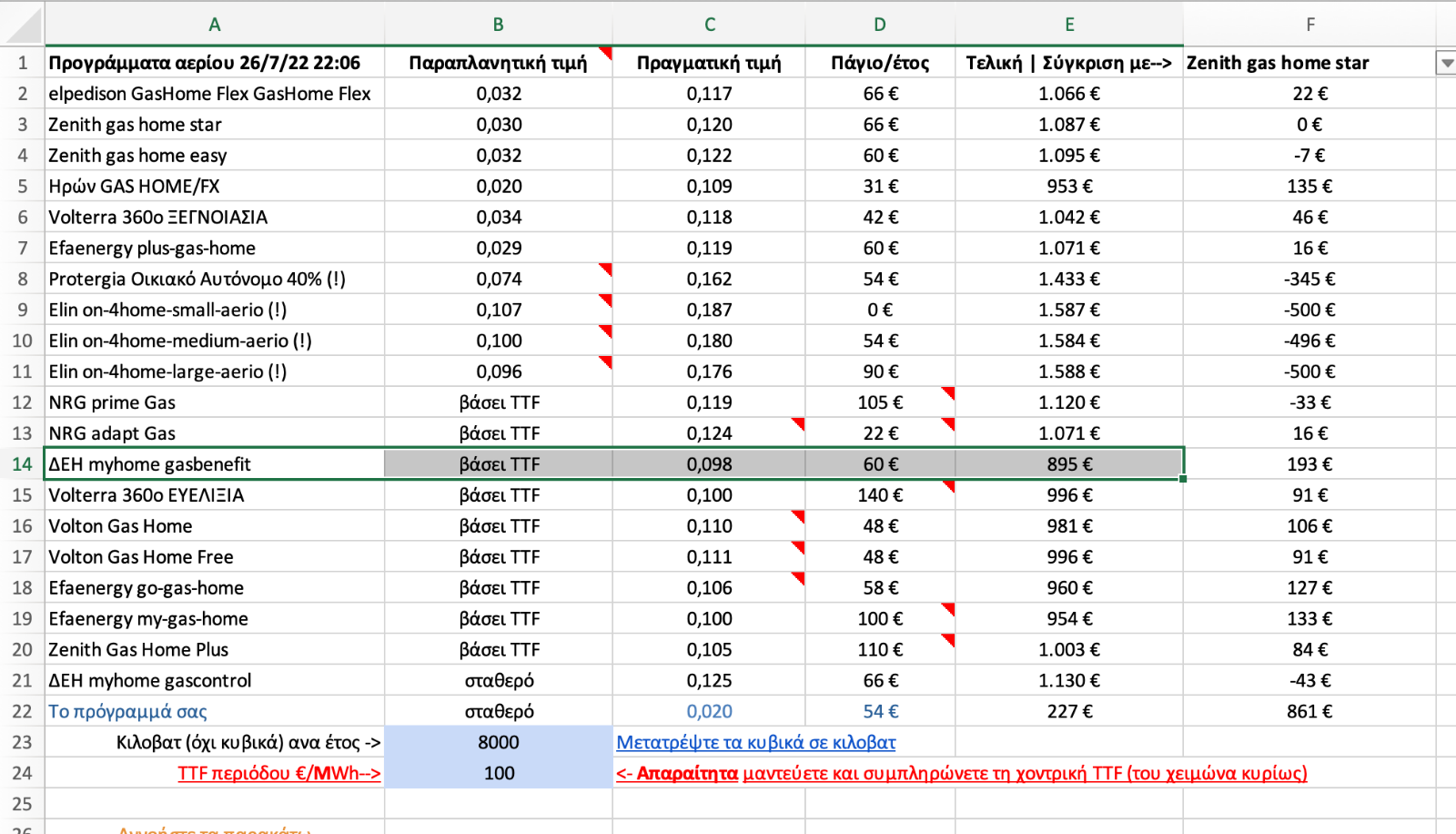Click final price cell '1.433 €'
The height and width of the screenshot is (834, 1456).
coord(1069,279)
